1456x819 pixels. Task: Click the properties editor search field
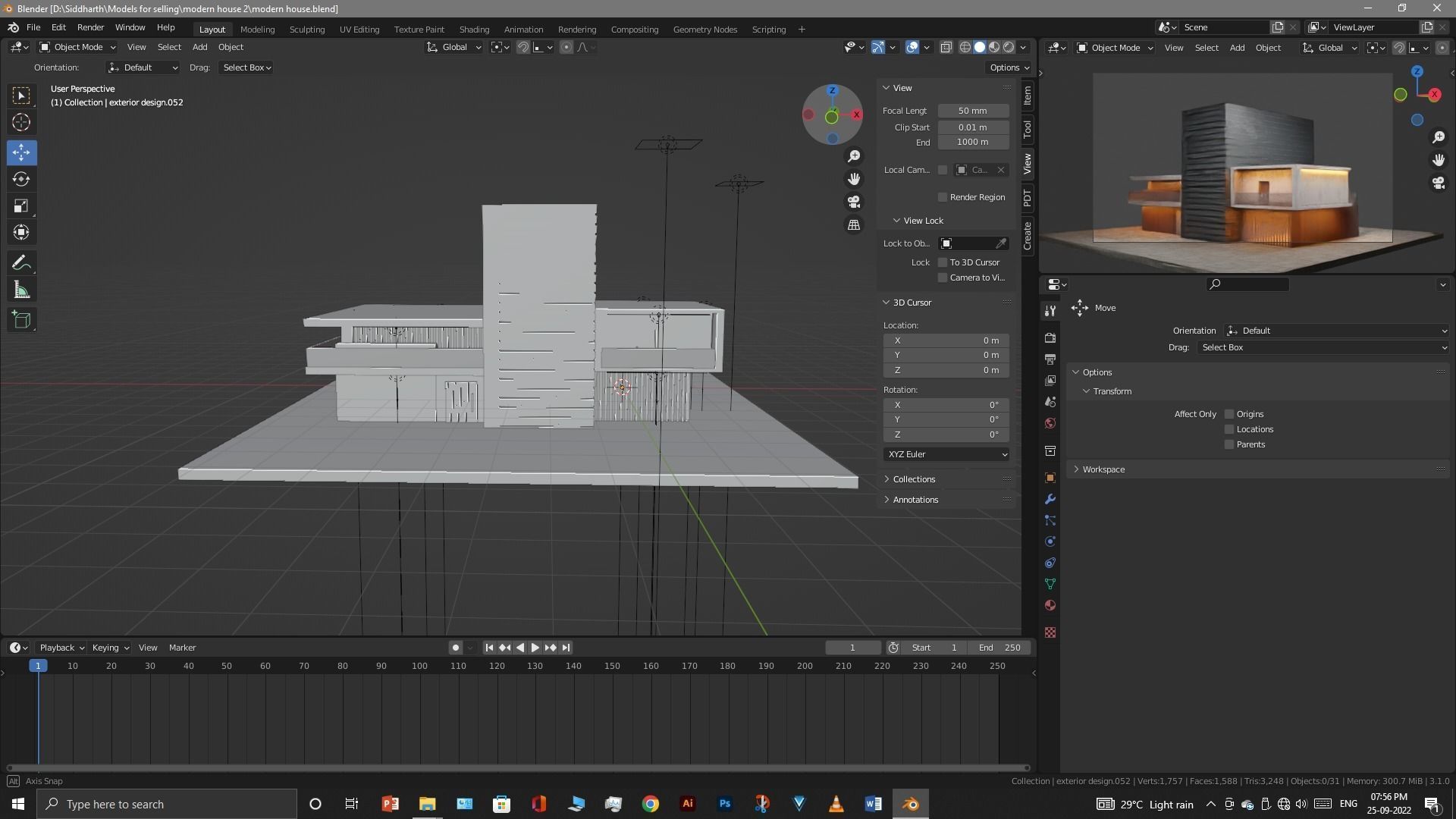coord(1247,284)
